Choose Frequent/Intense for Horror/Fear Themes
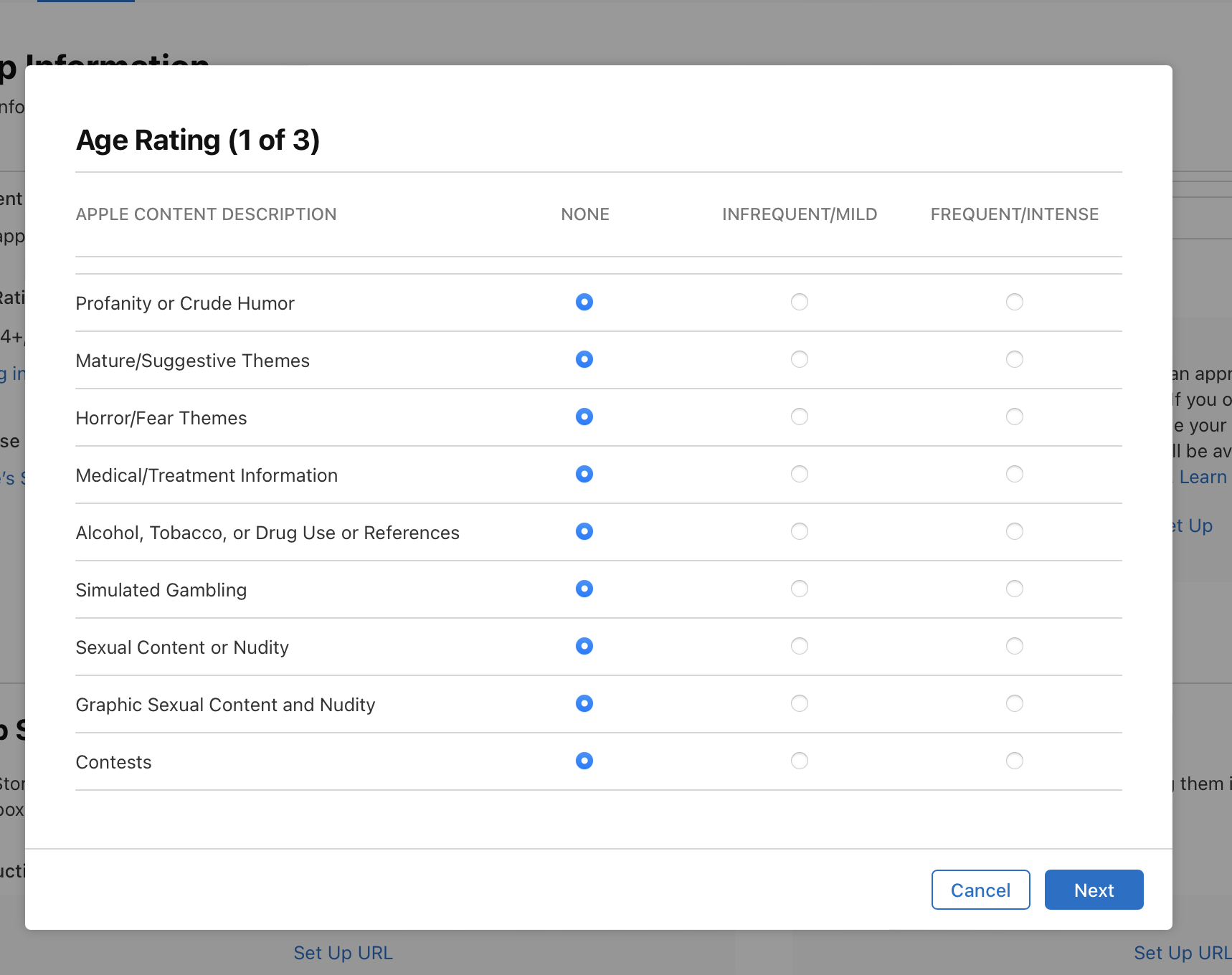 point(1015,417)
